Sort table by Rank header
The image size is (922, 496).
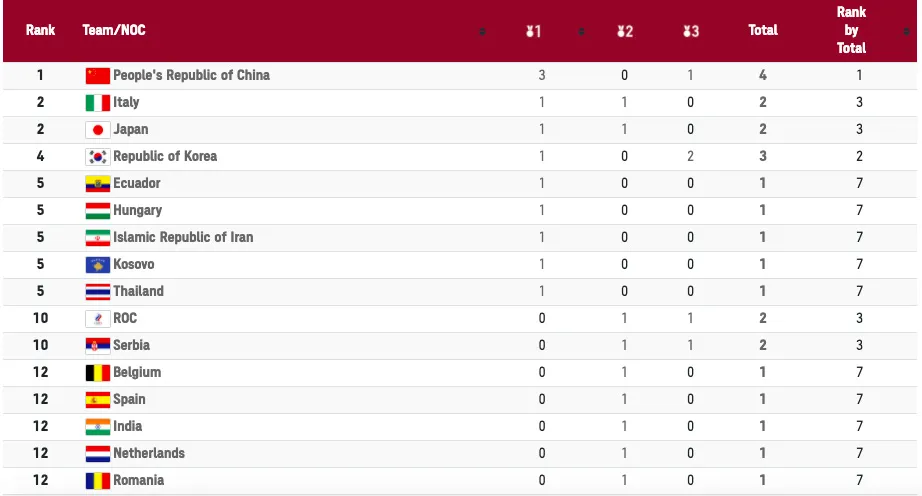click(41, 30)
